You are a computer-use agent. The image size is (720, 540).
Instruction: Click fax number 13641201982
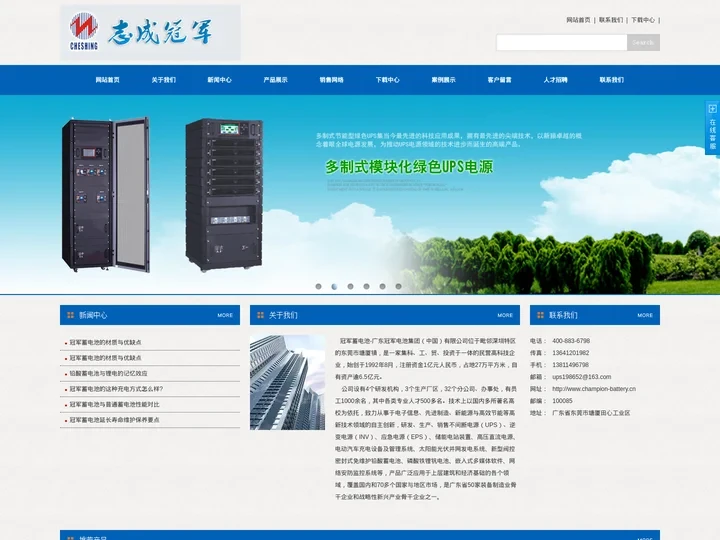click(x=570, y=353)
